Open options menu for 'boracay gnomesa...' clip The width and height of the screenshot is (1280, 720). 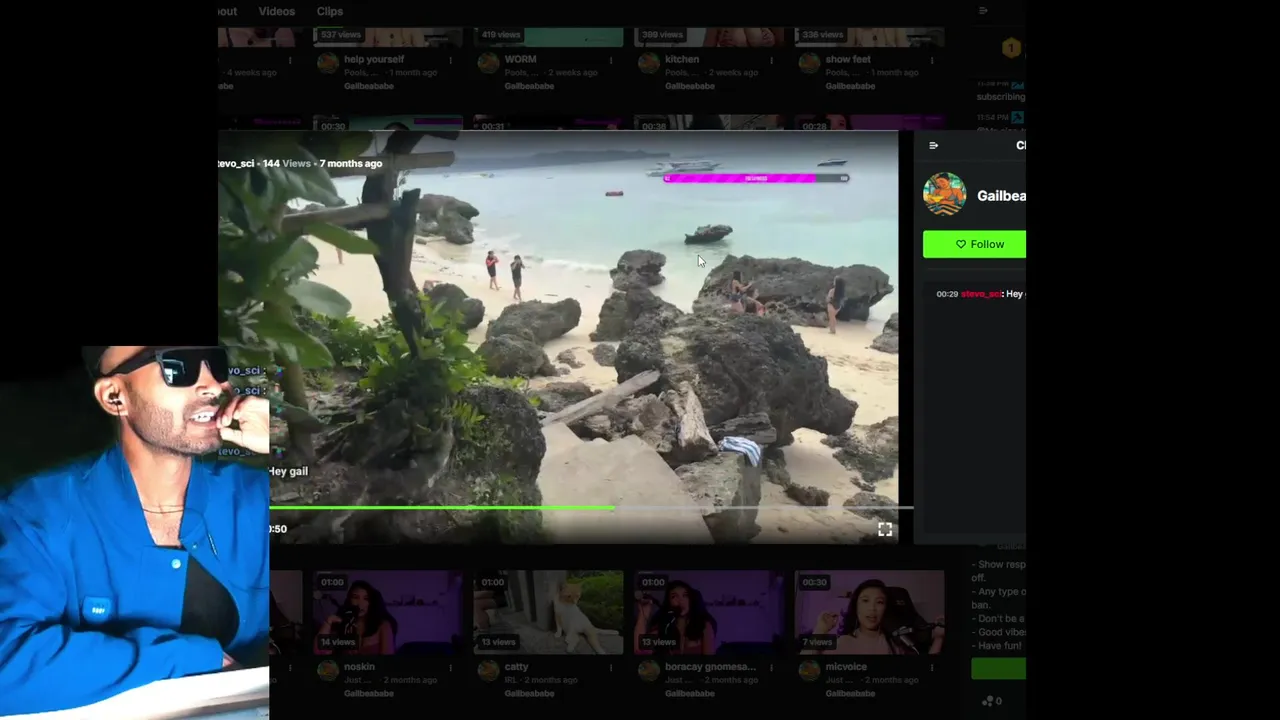(771, 668)
